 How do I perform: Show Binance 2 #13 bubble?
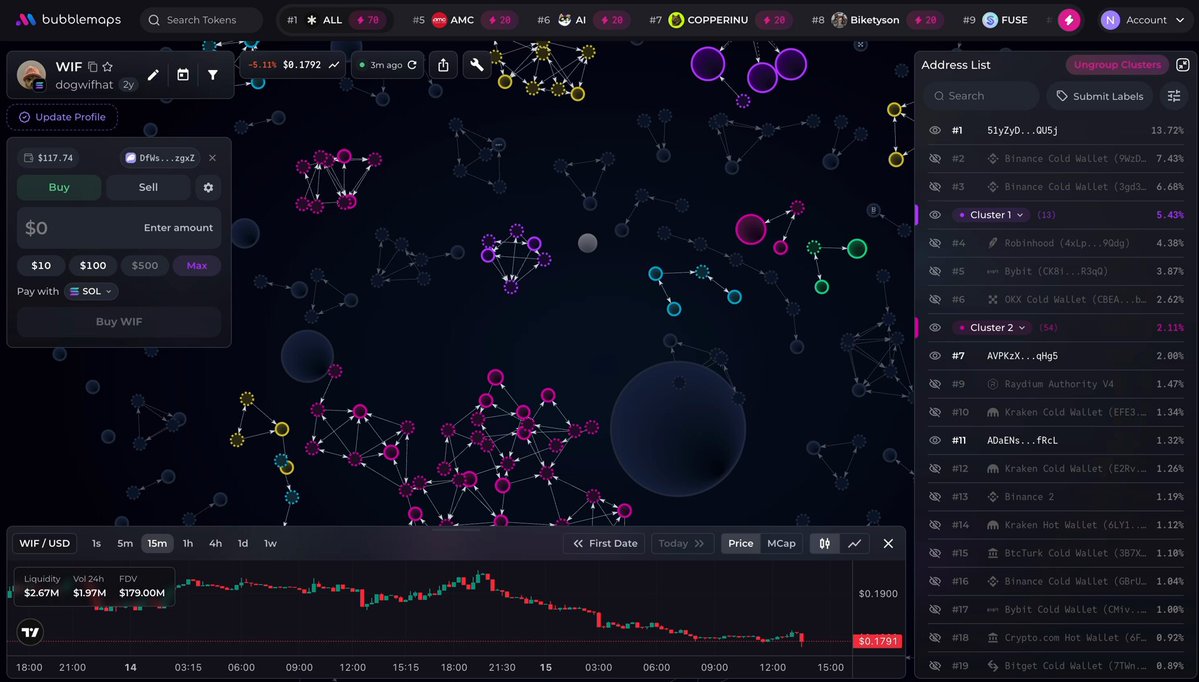point(934,497)
